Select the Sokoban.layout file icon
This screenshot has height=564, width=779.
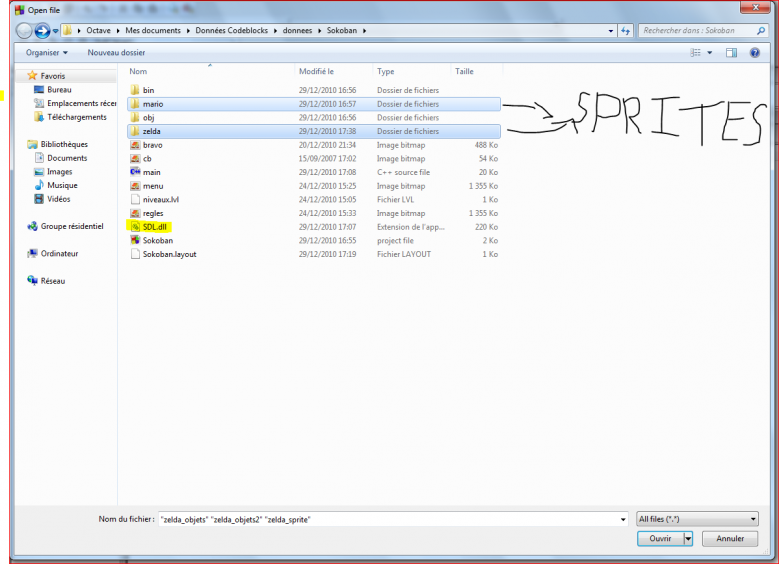click(x=135, y=254)
